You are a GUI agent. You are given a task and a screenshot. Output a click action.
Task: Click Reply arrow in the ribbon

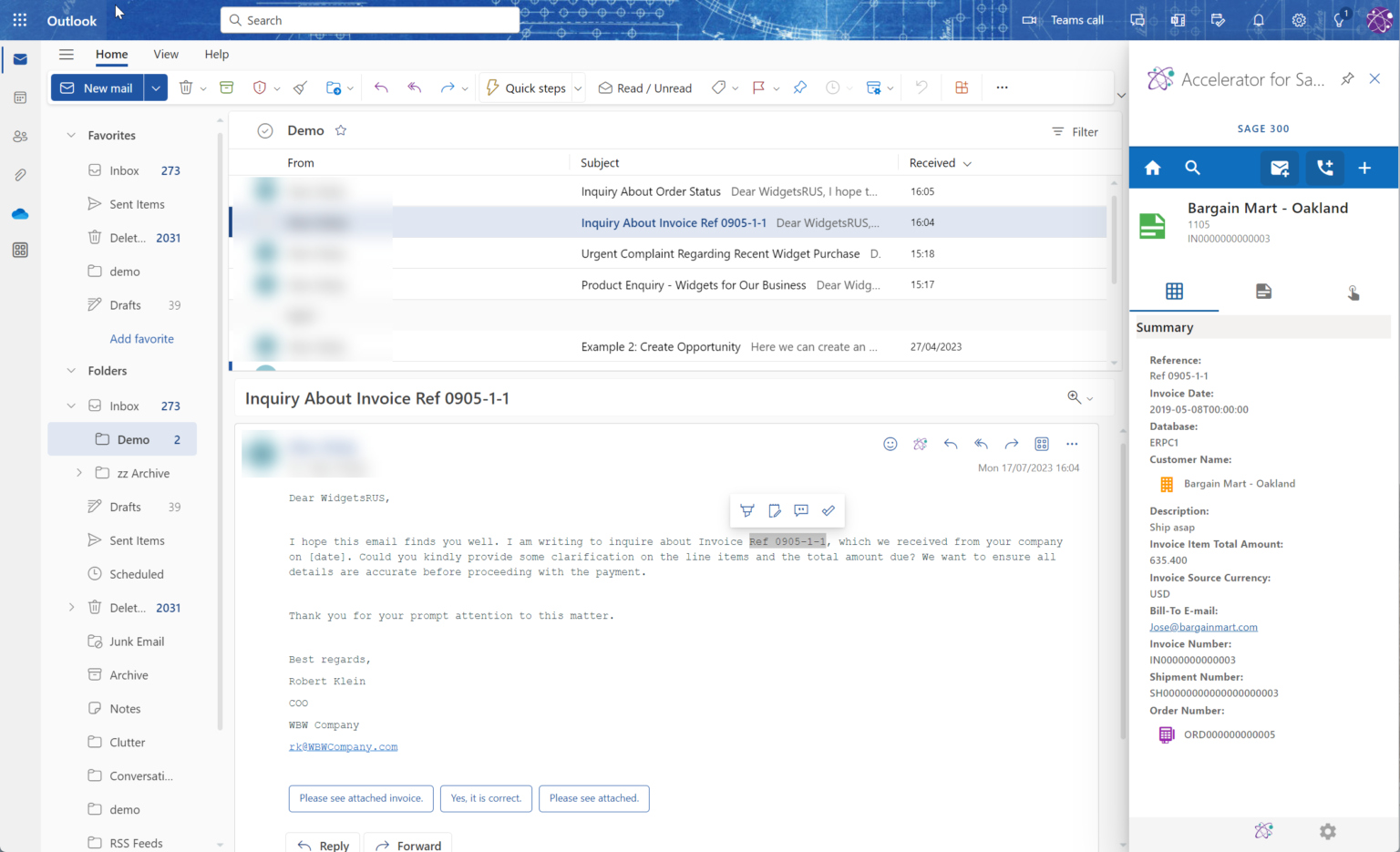[x=381, y=87]
